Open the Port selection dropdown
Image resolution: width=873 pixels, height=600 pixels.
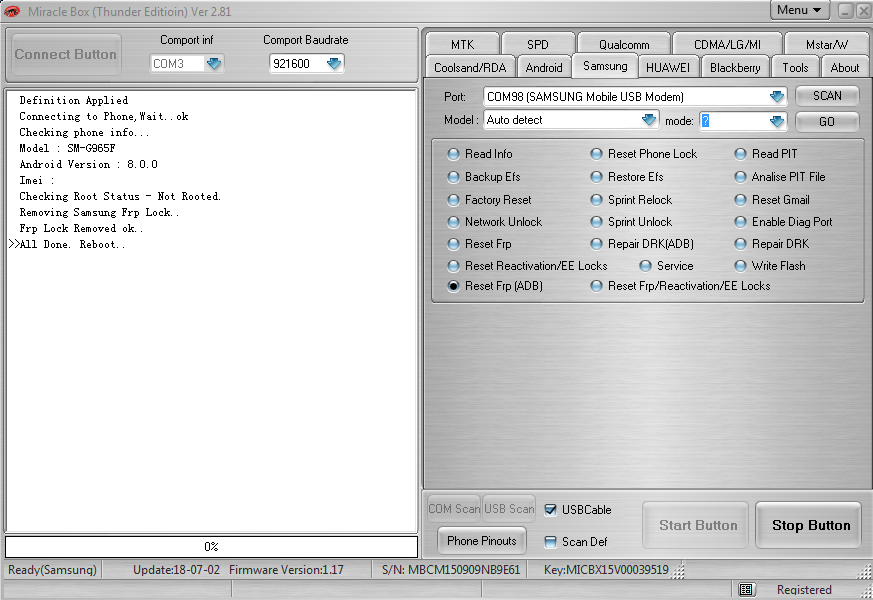point(778,96)
